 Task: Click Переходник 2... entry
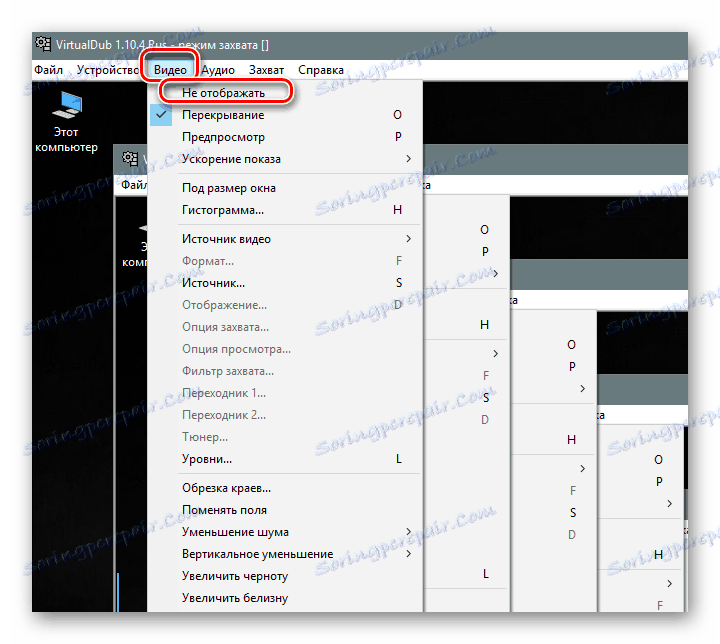pyautogui.click(x=285, y=415)
